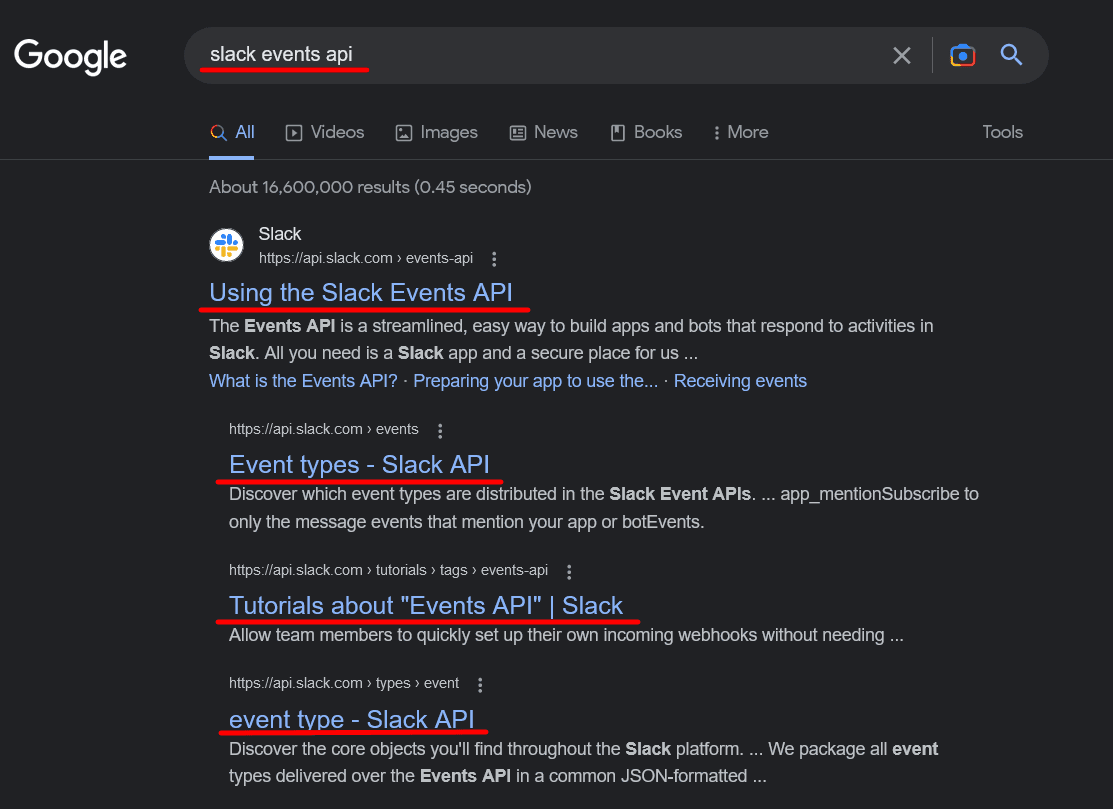
Task: Open three-dot menu for tutorials tags result
Action: pos(569,572)
